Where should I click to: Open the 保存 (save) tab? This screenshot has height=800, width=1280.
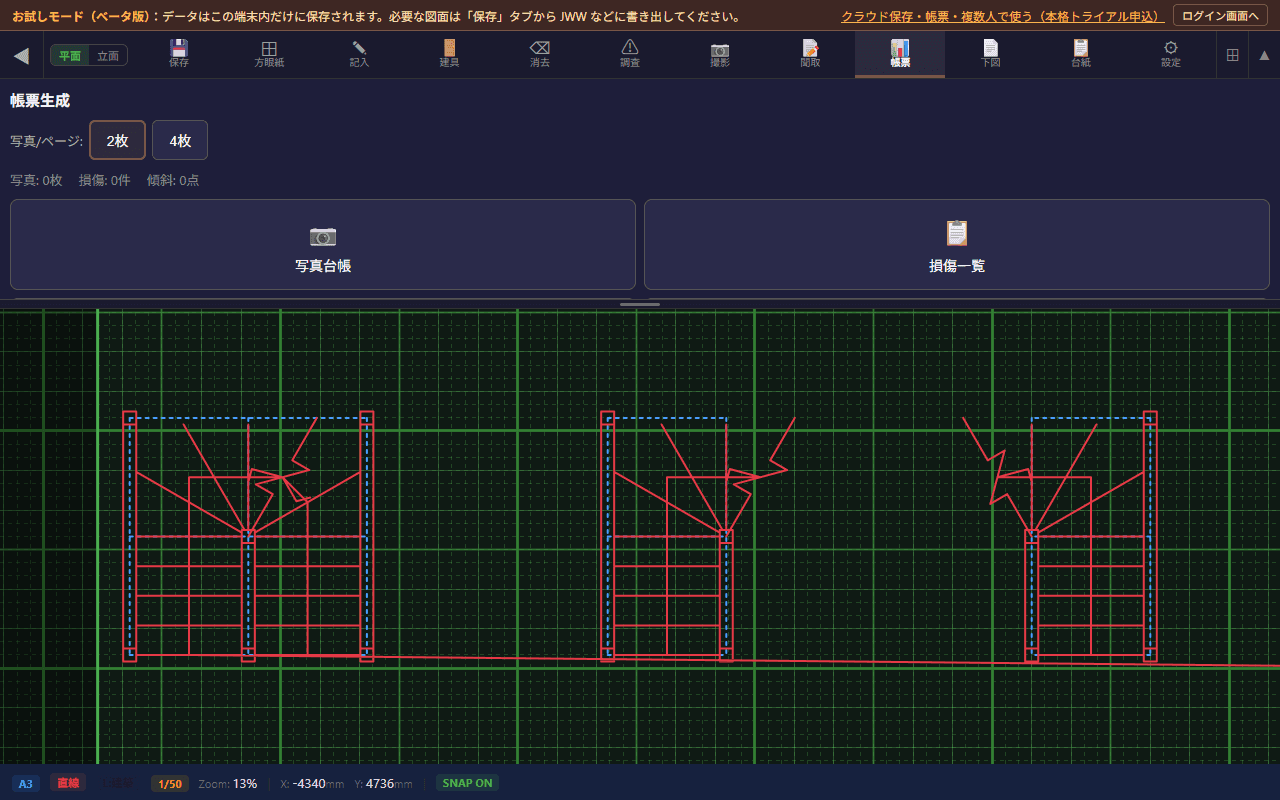tap(179, 54)
